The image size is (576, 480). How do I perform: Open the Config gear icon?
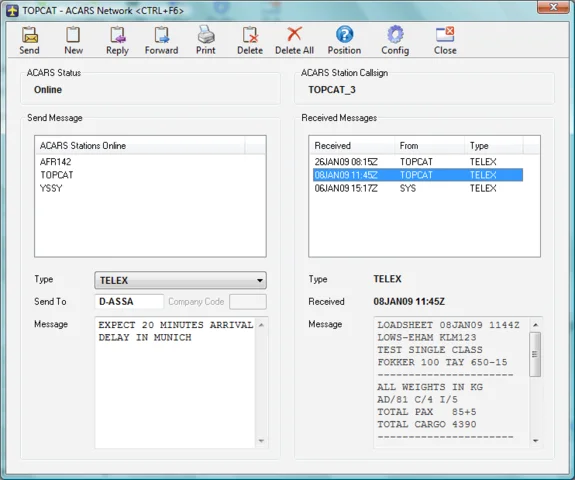point(395,40)
